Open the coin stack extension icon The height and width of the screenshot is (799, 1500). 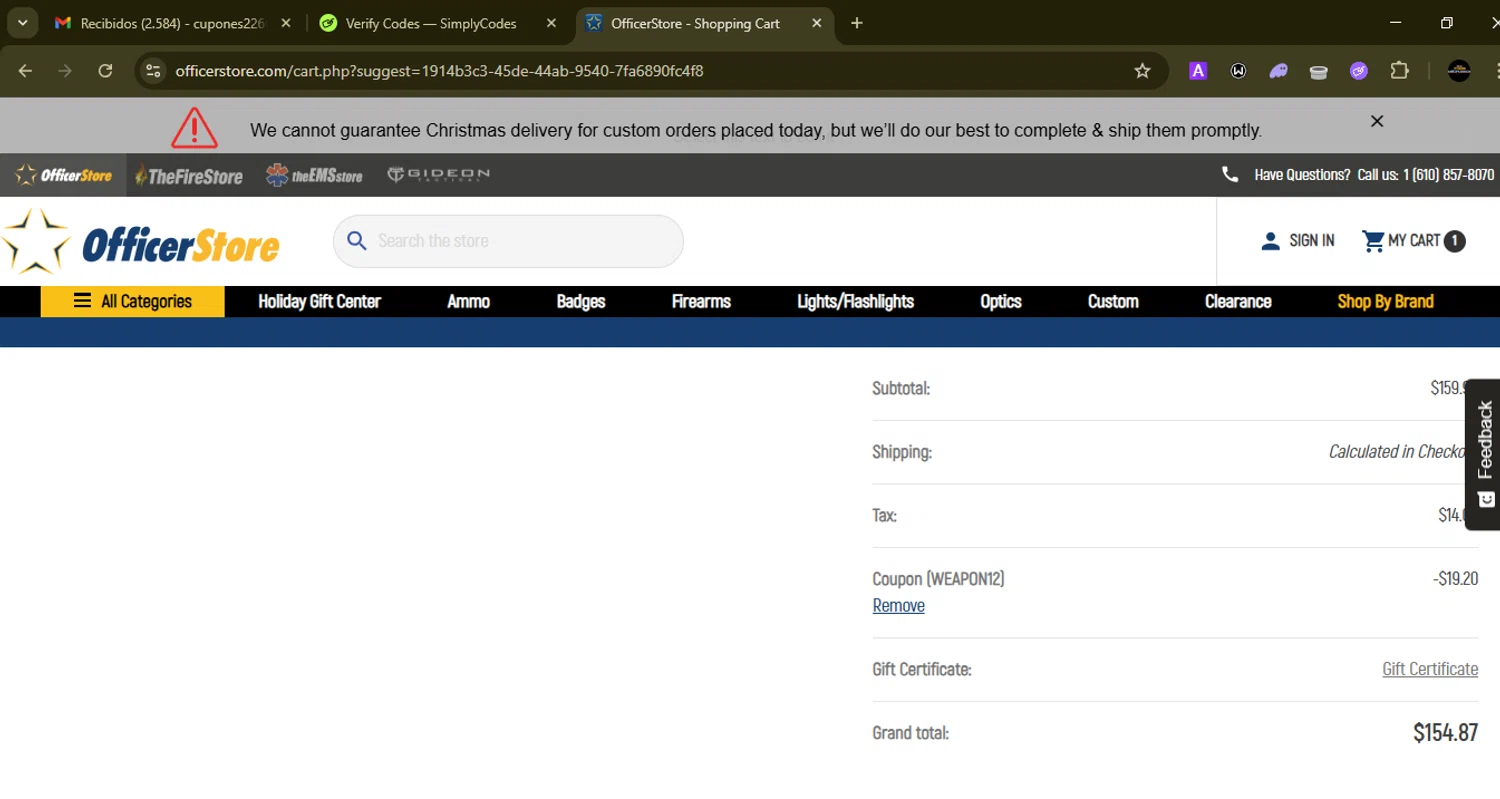pos(1318,71)
